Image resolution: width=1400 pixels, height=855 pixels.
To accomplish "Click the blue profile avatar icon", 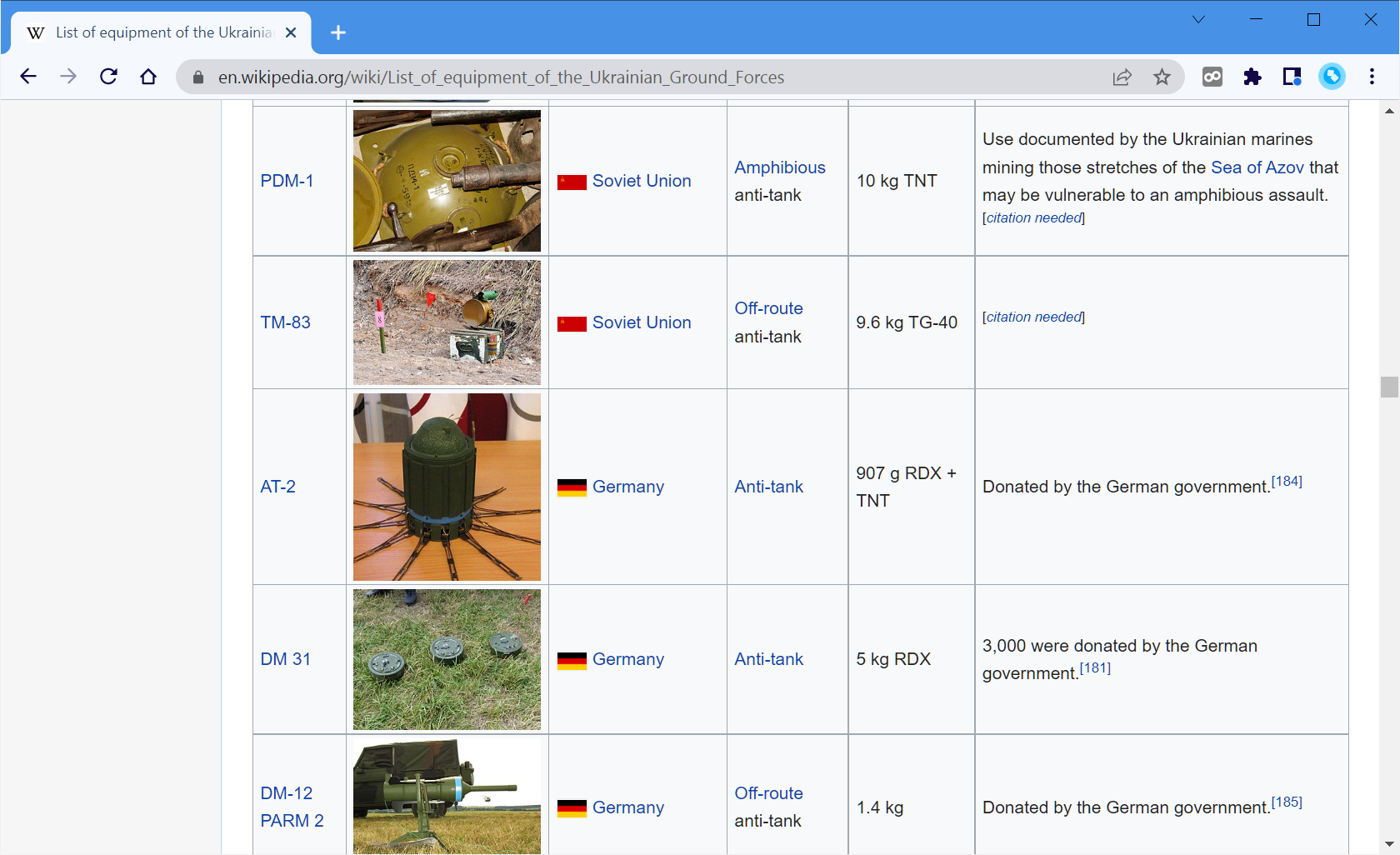I will pos(1332,77).
